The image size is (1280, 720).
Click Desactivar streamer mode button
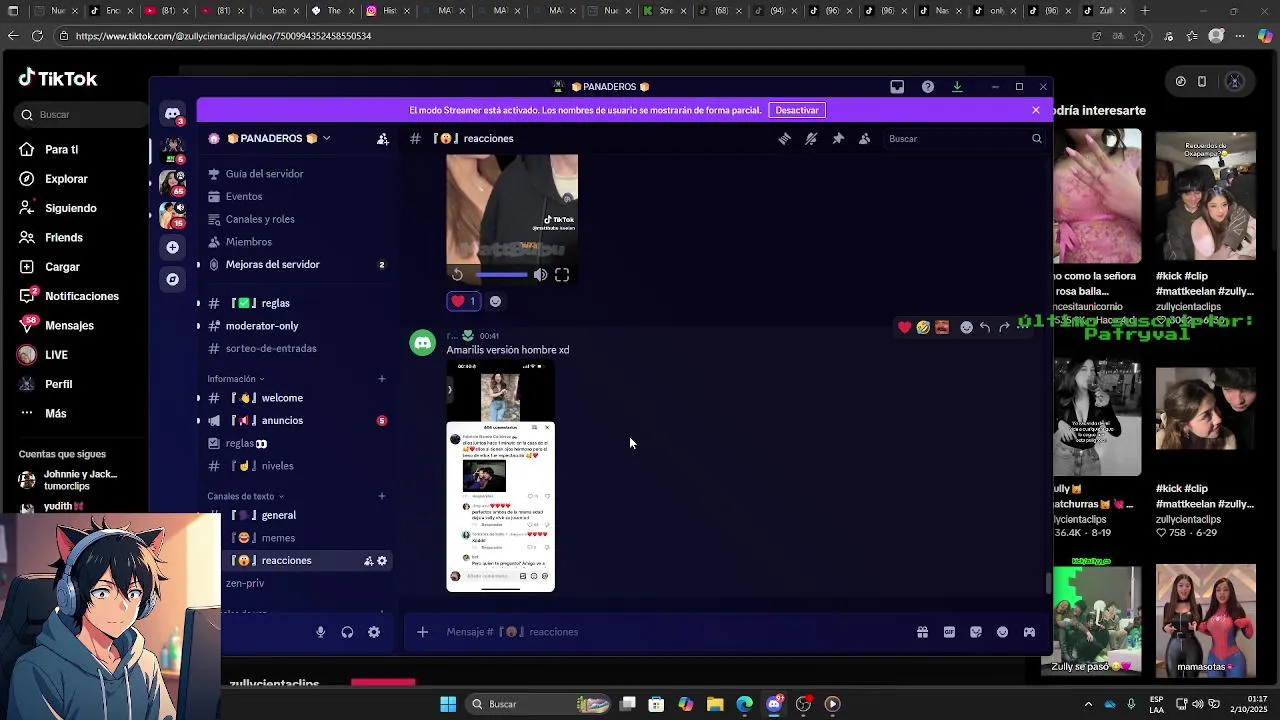coord(797,110)
